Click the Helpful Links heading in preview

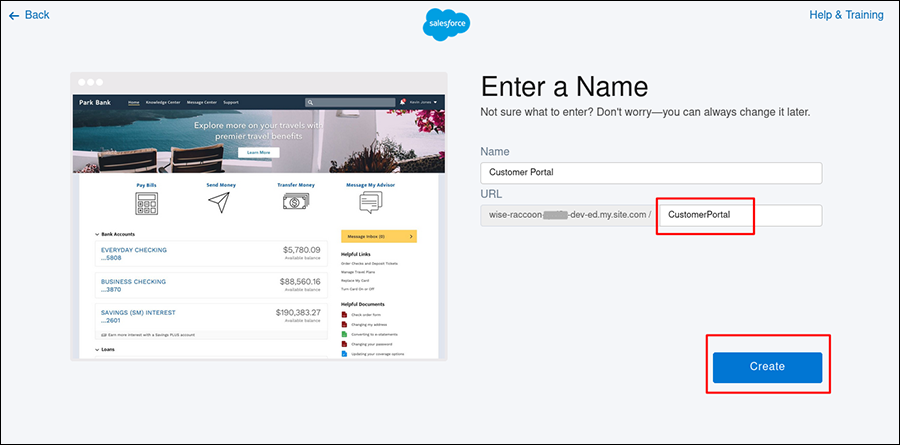click(x=356, y=254)
